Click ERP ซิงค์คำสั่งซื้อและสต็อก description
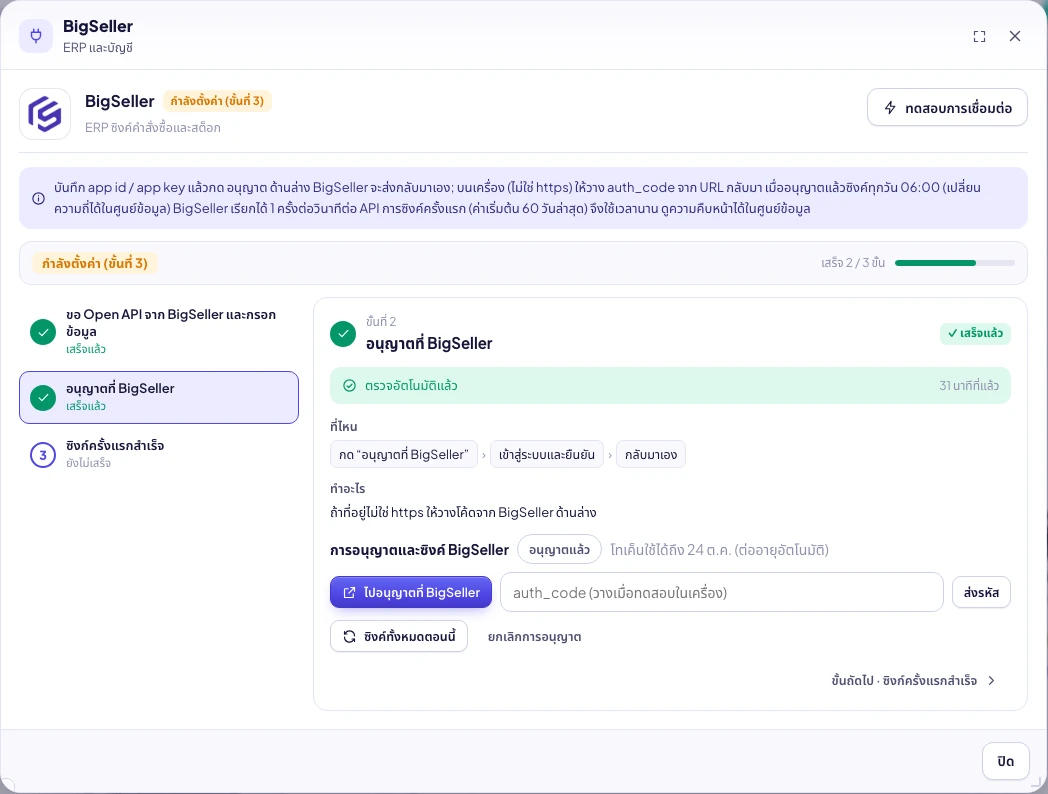The width and height of the screenshot is (1048, 794). tap(152, 127)
